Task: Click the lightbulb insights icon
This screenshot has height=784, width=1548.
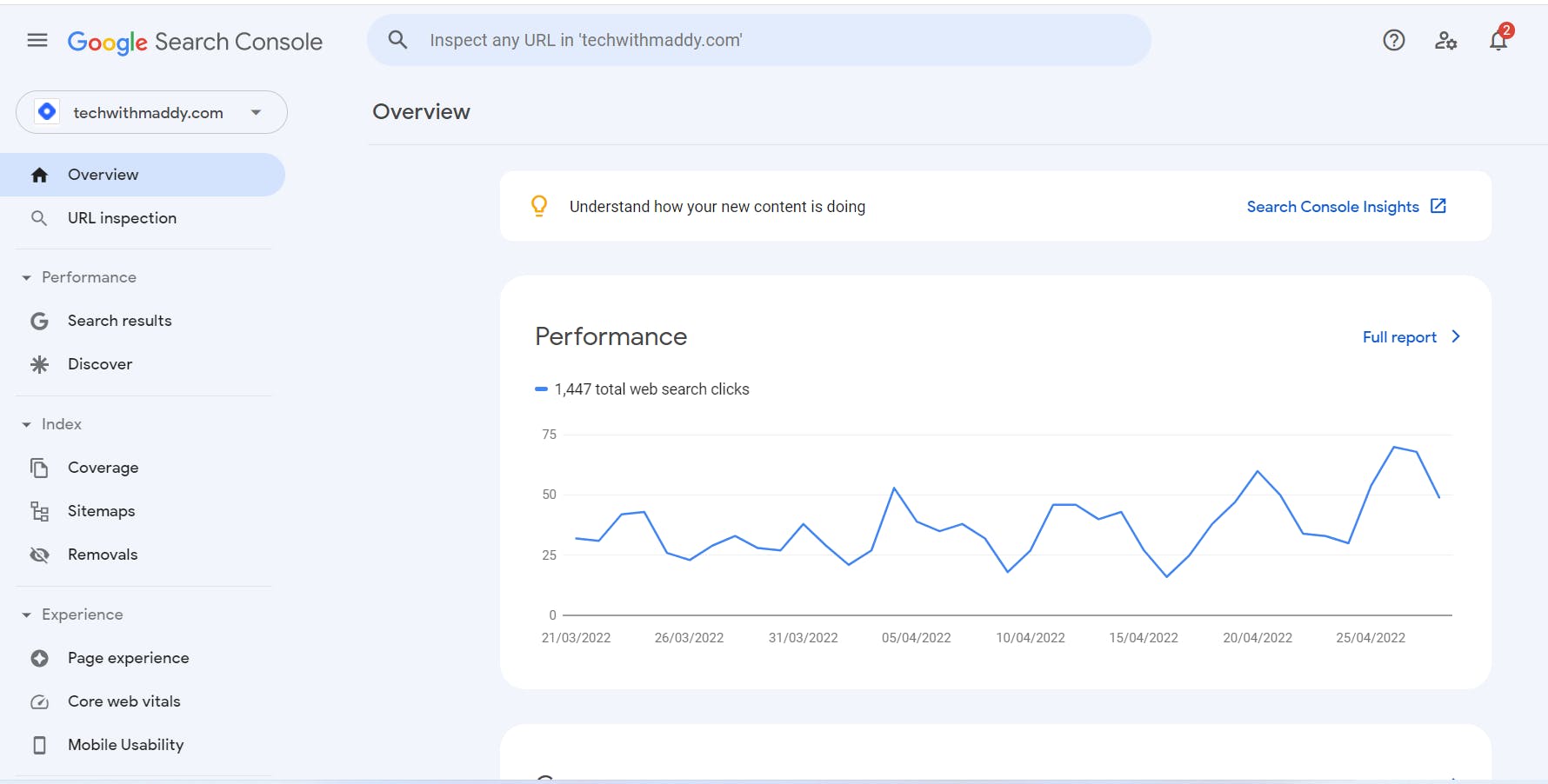Action: point(539,206)
